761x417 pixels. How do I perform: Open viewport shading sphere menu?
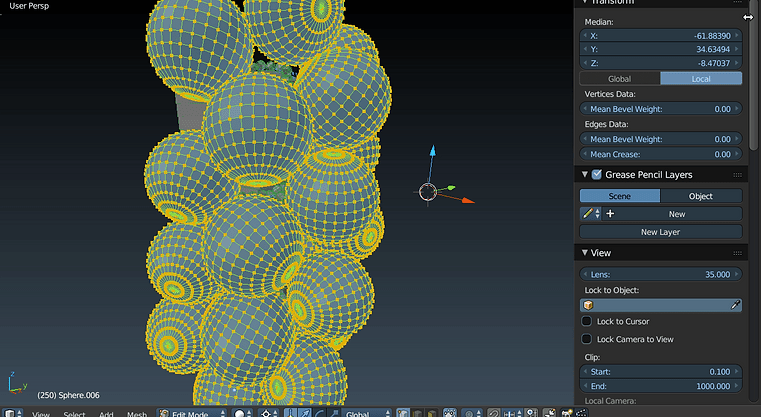pos(240,414)
